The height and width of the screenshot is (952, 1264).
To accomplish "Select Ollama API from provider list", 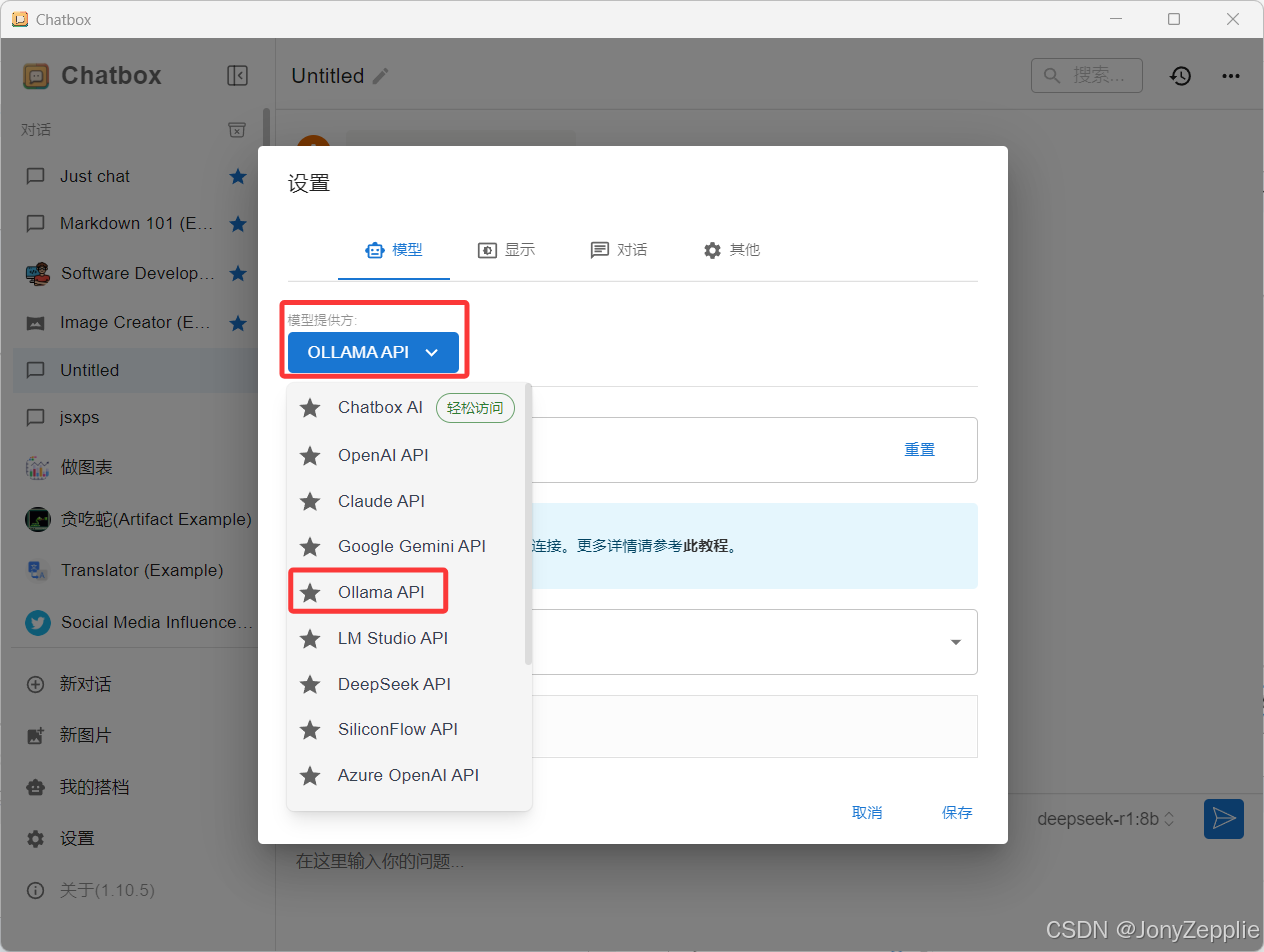I will click(405, 592).
